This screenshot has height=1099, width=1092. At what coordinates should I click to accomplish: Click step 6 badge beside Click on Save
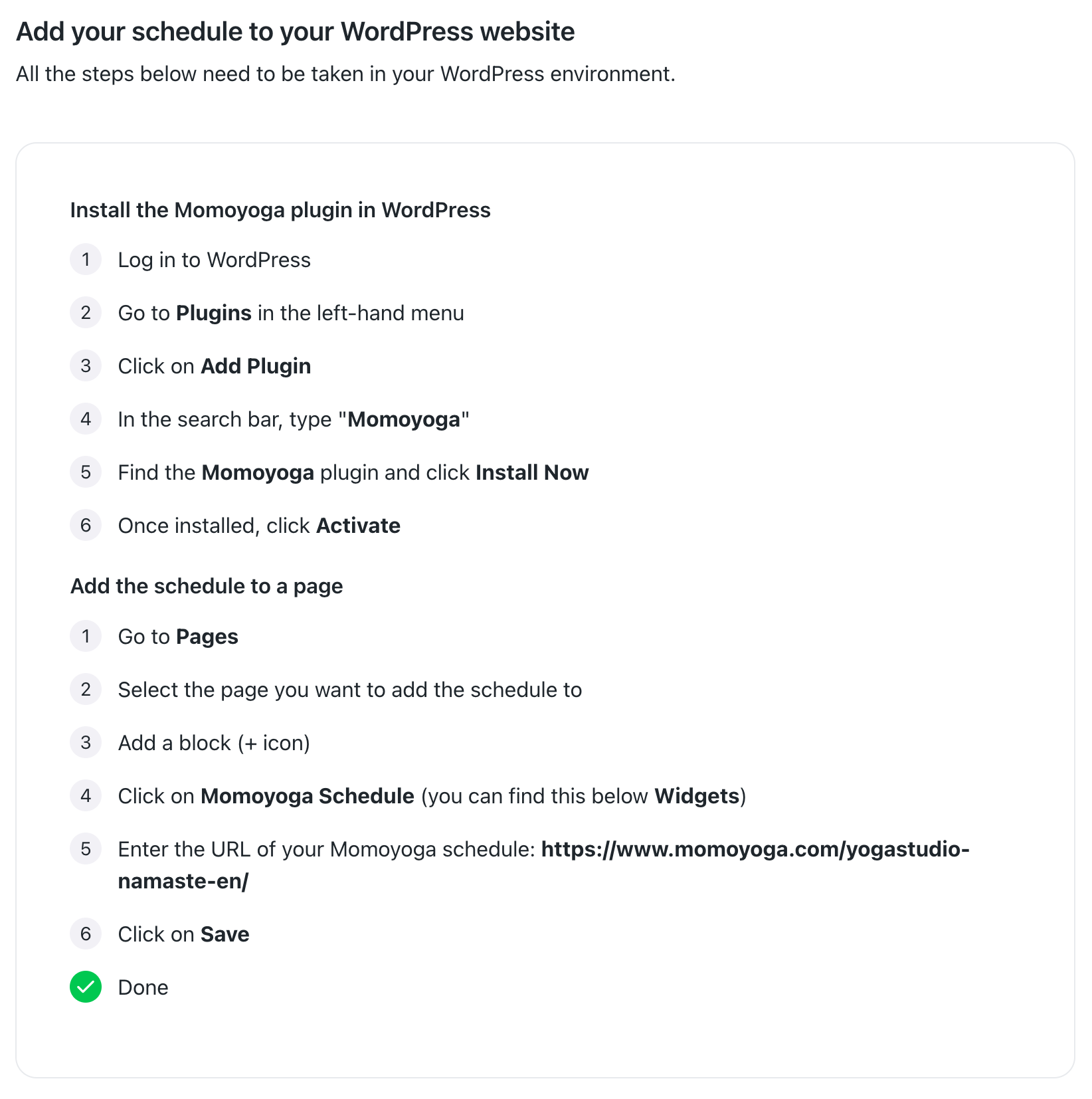pyautogui.click(x=86, y=934)
